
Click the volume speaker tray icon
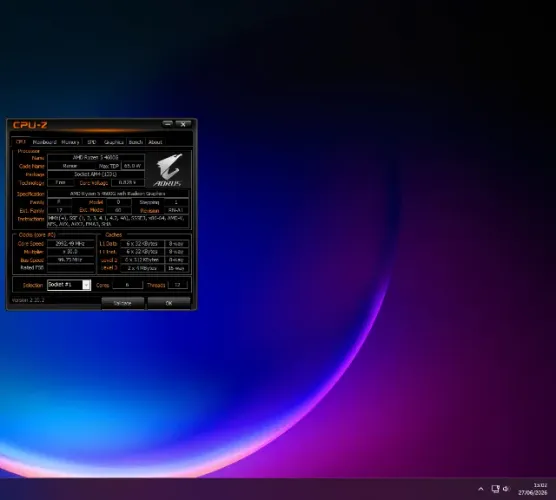506,489
